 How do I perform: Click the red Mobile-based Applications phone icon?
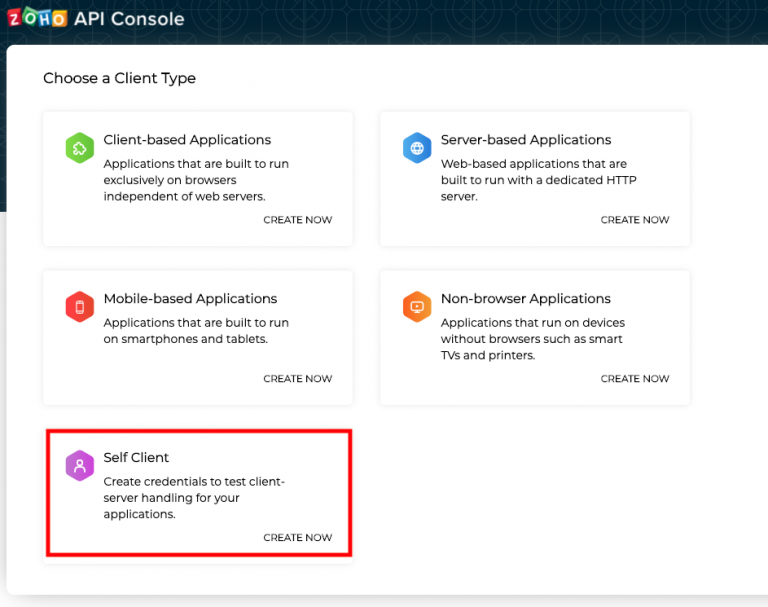point(80,307)
